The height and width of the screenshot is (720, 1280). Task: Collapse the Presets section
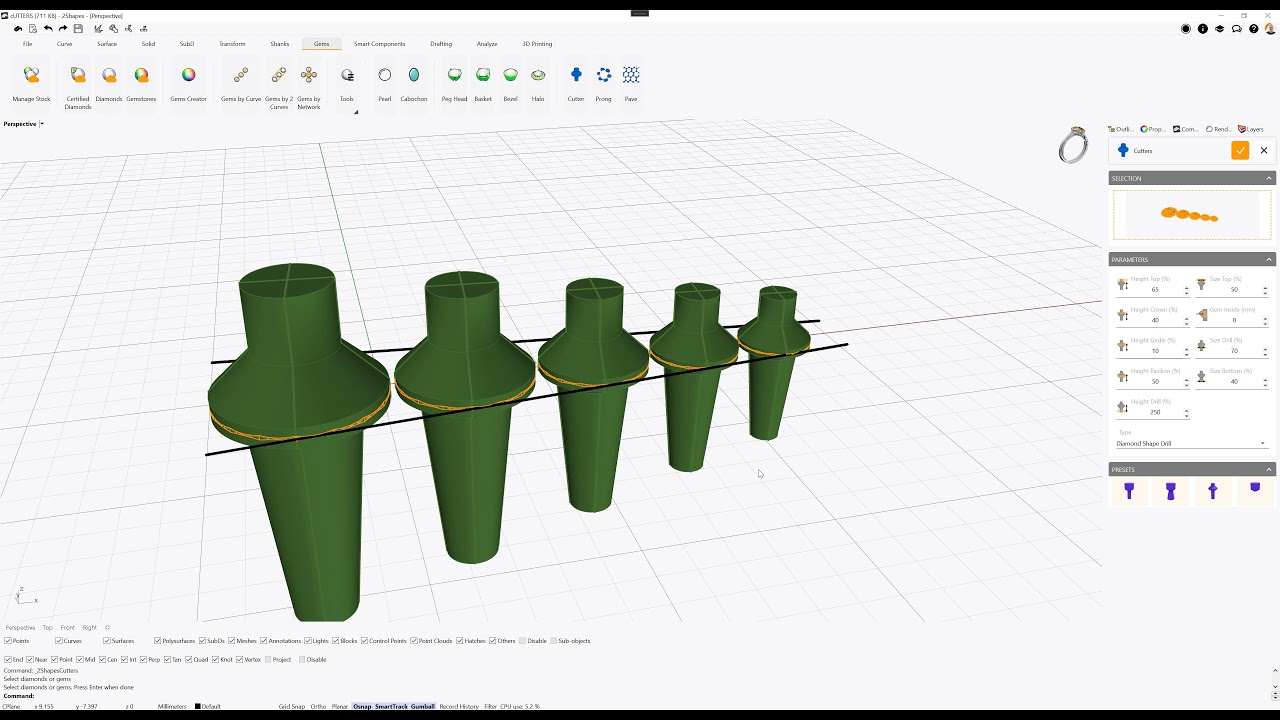tap(1269, 470)
